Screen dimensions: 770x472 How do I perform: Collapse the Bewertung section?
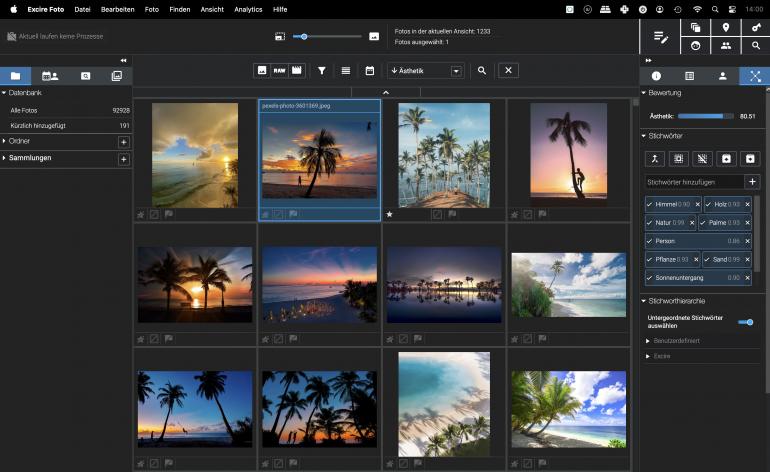pyautogui.click(x=644, y=93)
